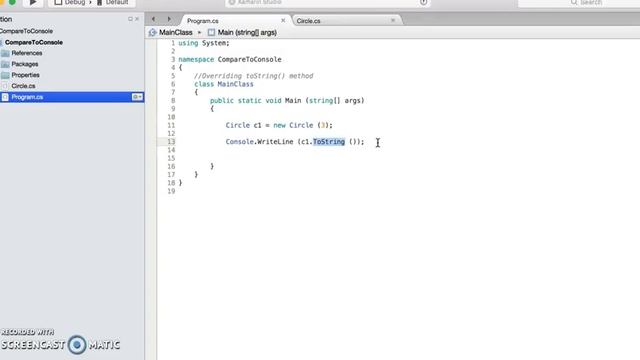Select the References folder

point(27,53)
